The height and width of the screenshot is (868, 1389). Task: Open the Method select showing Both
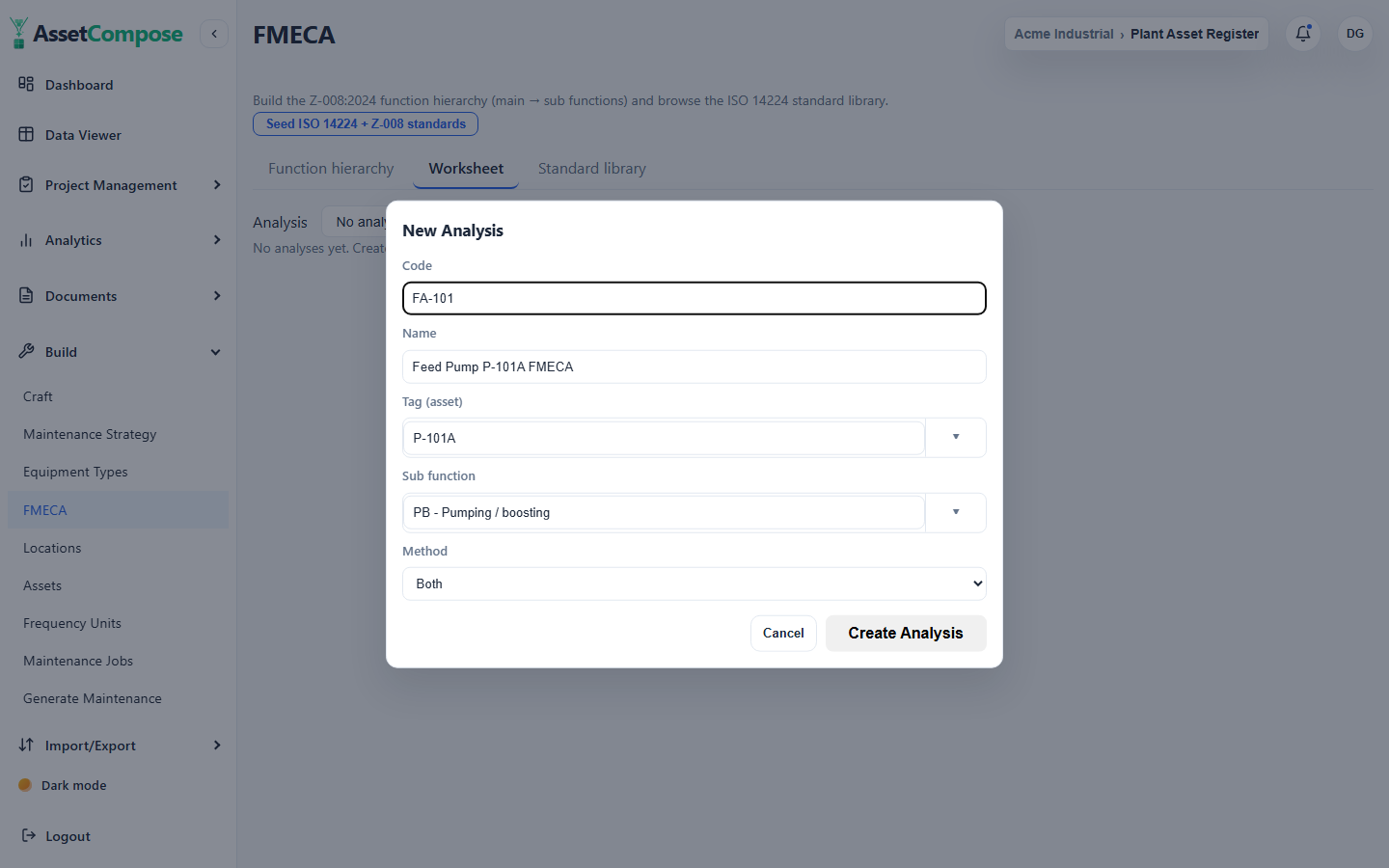tap(694, 583)
